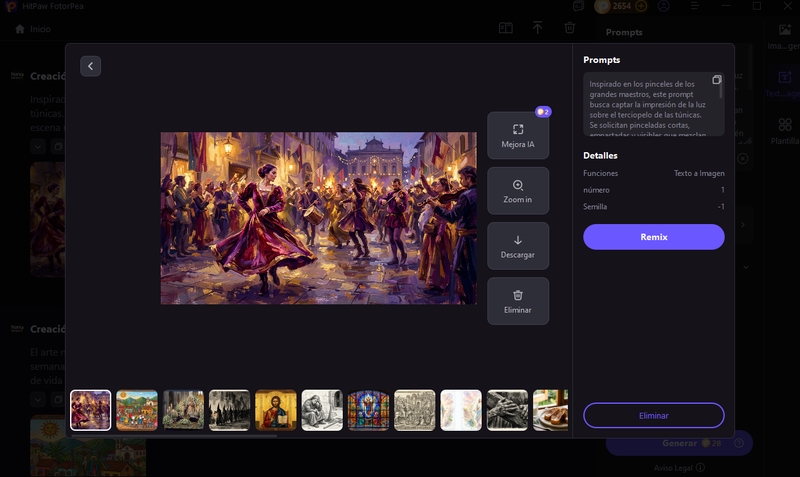Screen dimensions: 800x477
Task: Click the back arrow in the preview dialog
Action: pyautogui.click(x=90, y=66)
